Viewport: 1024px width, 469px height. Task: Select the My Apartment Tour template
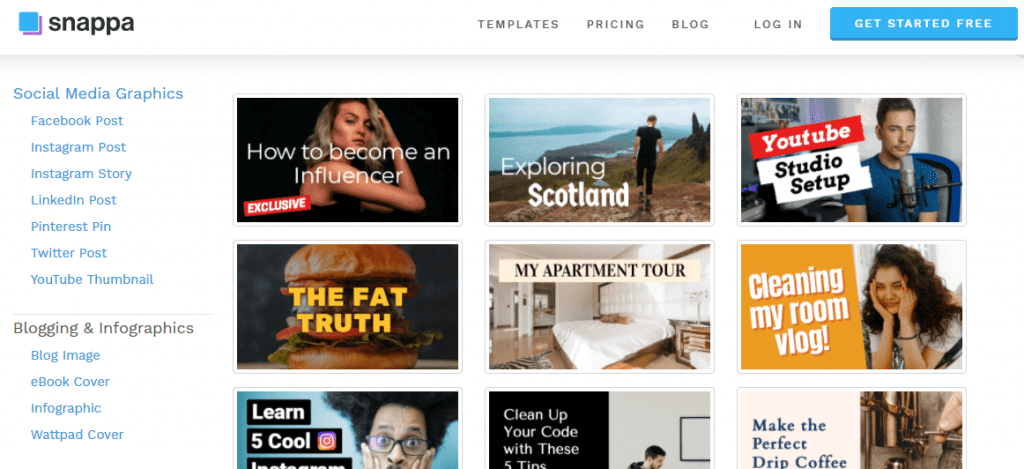[x=600, y=307]
